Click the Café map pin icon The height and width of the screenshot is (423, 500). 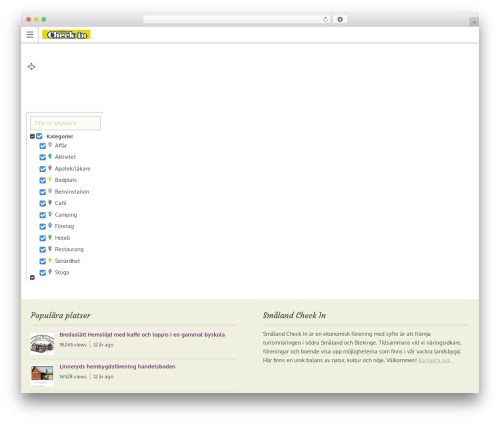[50, 202]
